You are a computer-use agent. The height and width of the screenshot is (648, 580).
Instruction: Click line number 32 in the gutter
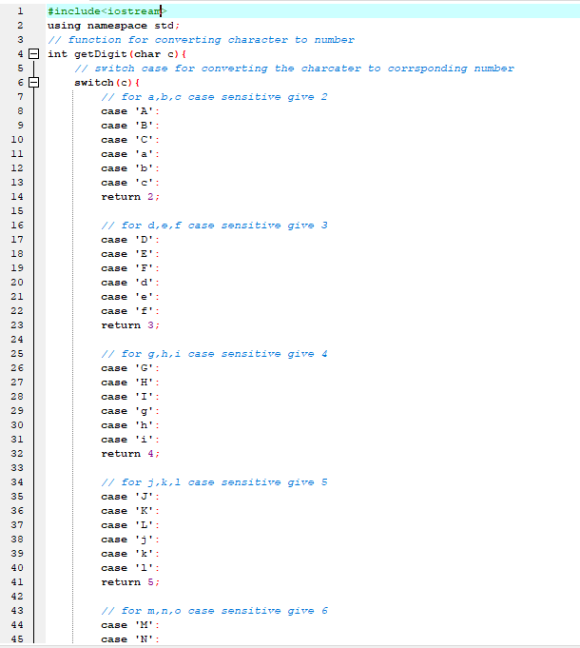(17, 454)
